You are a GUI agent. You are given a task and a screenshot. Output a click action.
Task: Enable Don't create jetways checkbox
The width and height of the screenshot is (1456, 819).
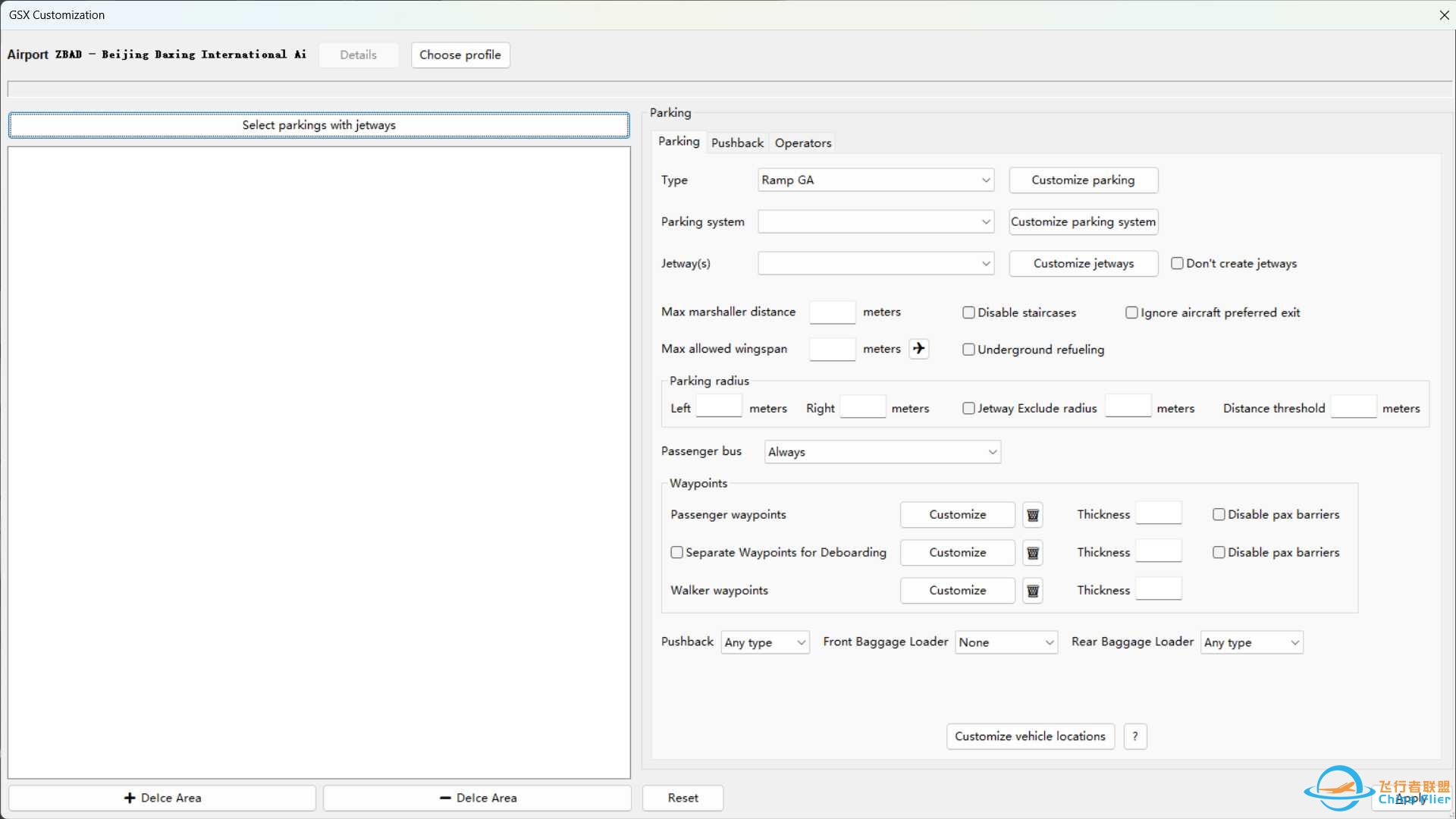click(x=1177, y=263)
